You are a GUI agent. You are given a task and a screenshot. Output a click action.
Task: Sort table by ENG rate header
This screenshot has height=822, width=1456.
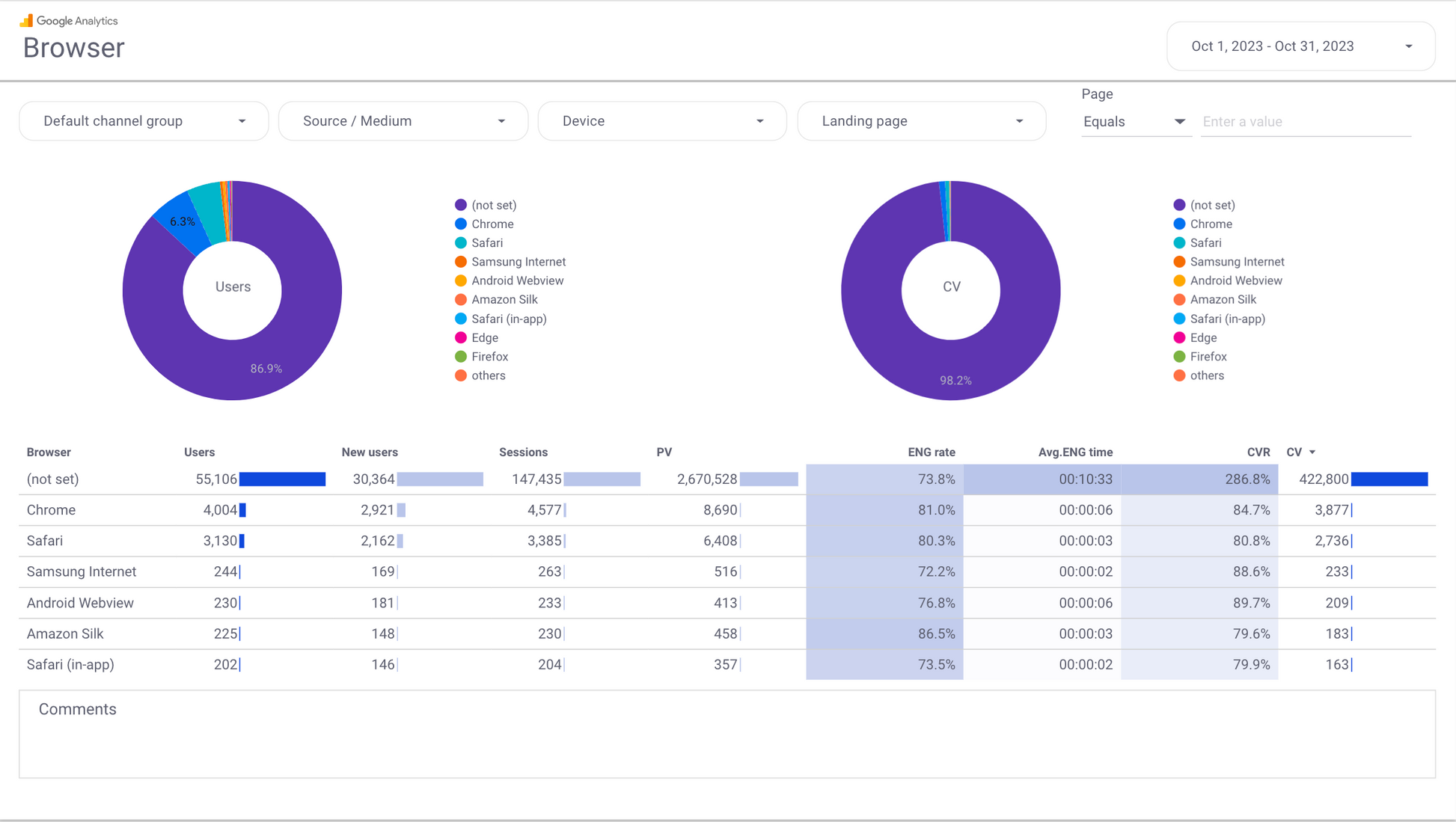coord(931,453)
